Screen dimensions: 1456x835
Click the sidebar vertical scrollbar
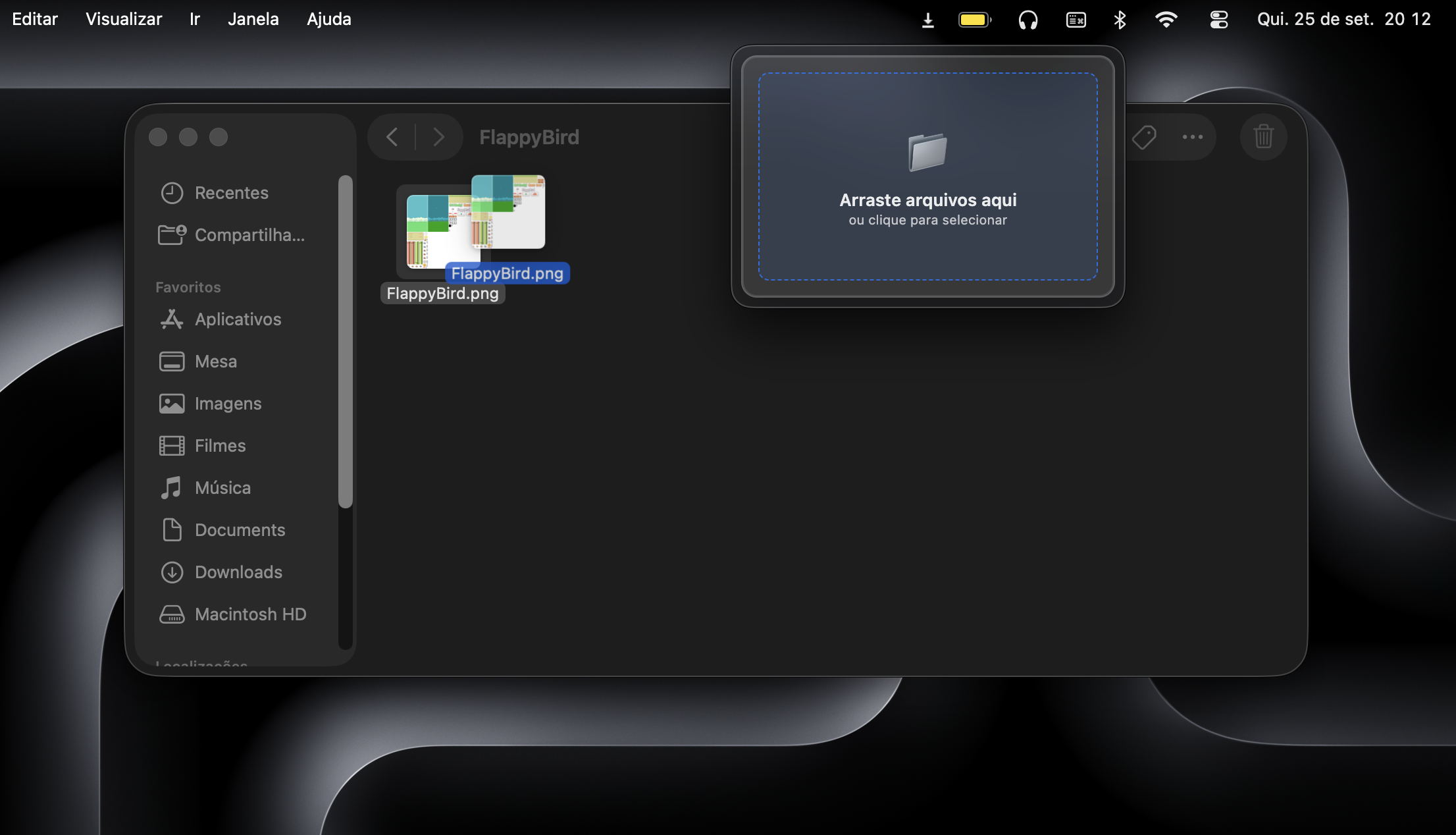tap(346, 341)
